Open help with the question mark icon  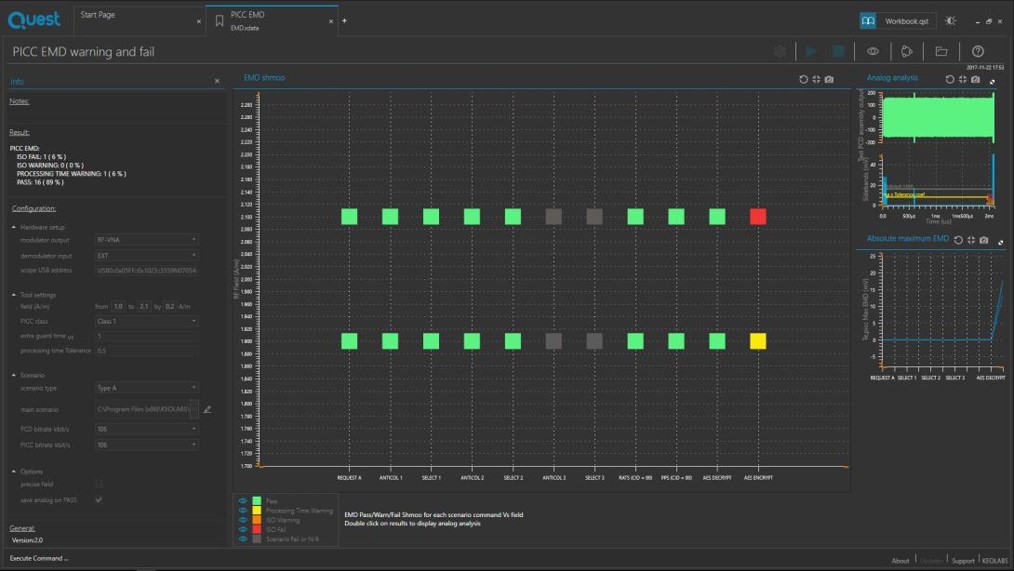click(x=978, y=51)
